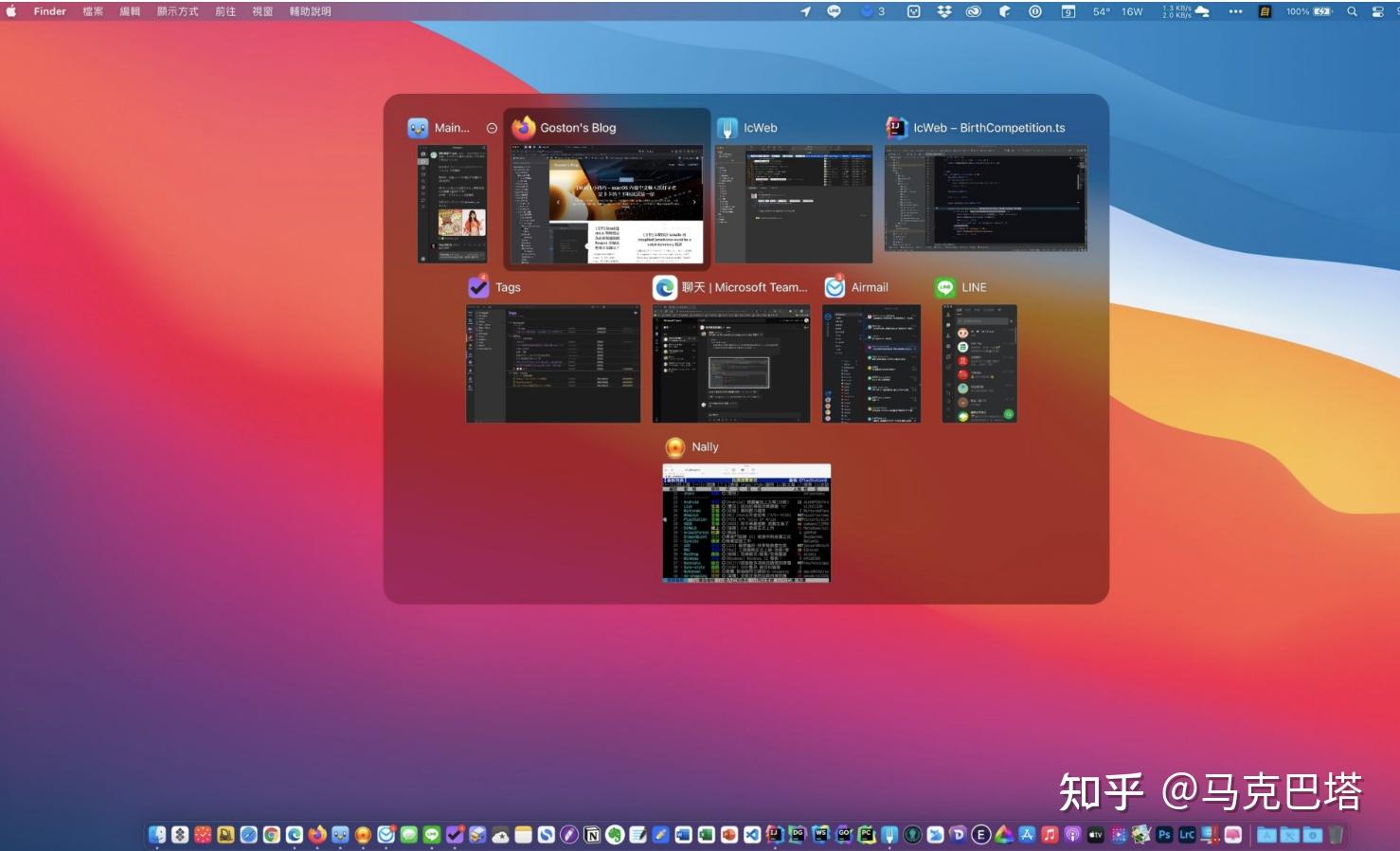Click the Nally icon beside the Nally title
The height and width of the screenshot is (851, 1400).
click(x=675, y=446)
